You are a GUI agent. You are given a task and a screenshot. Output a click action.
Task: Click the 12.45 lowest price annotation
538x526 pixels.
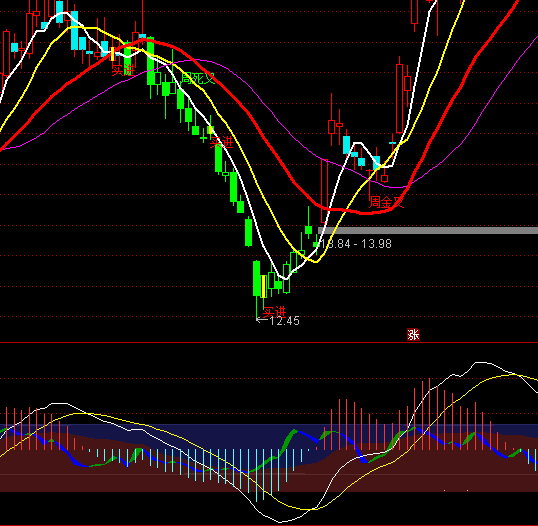point(284,321)
